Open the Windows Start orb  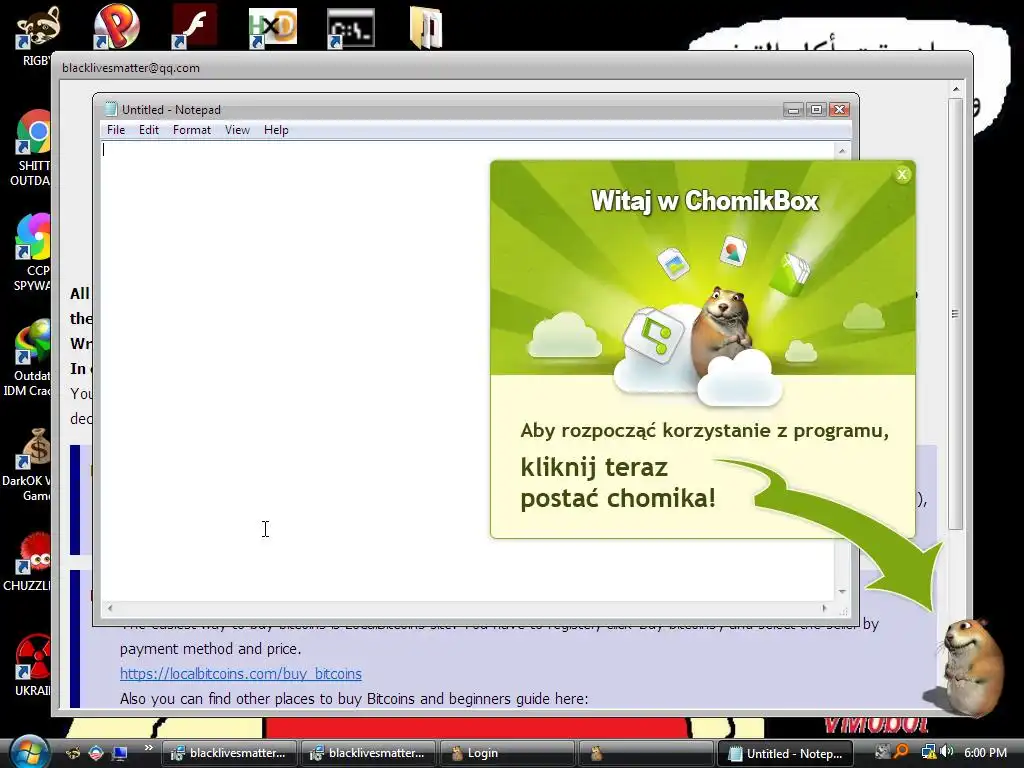(29, 752)
